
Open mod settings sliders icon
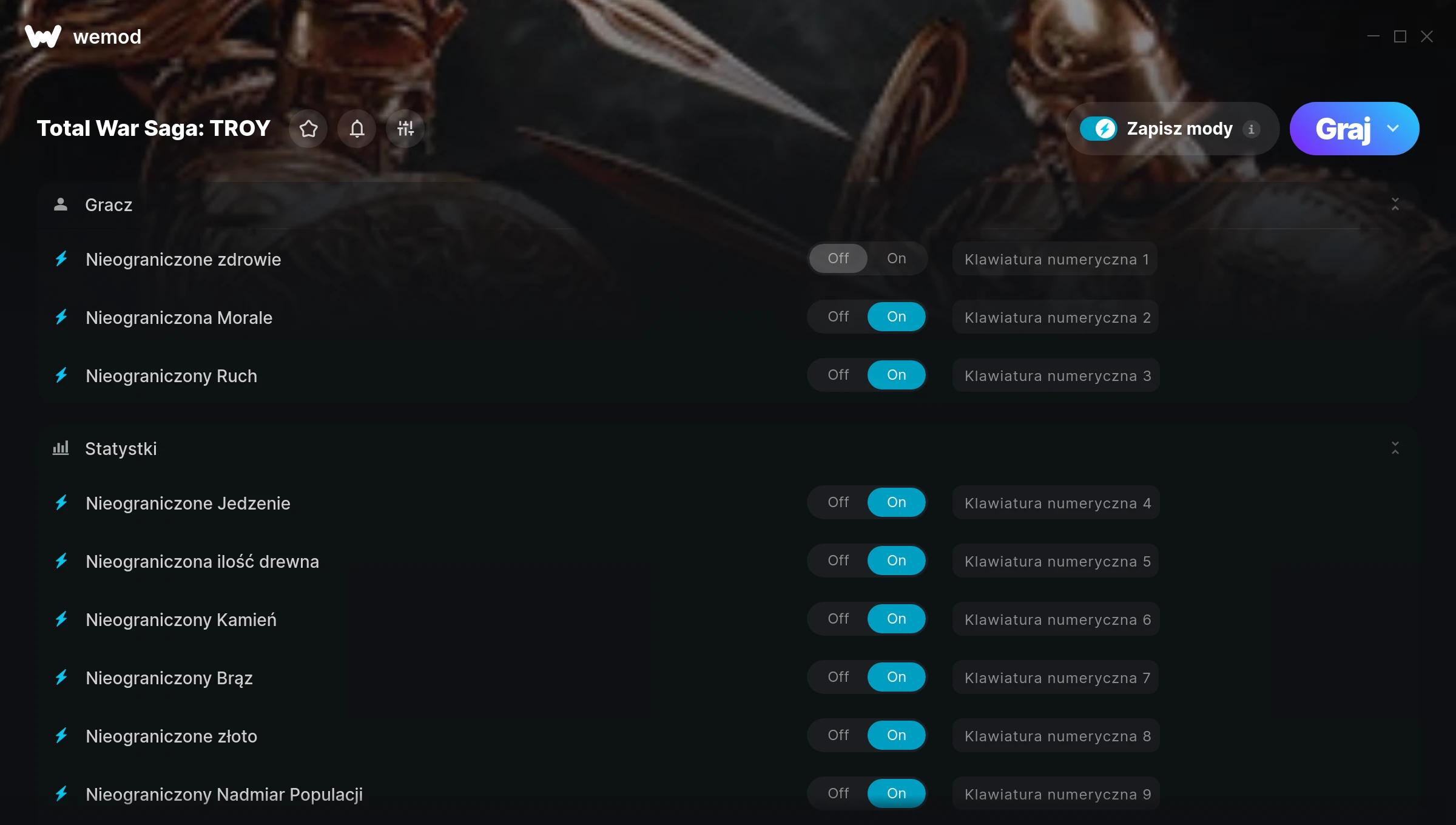[x=405, y=129]
